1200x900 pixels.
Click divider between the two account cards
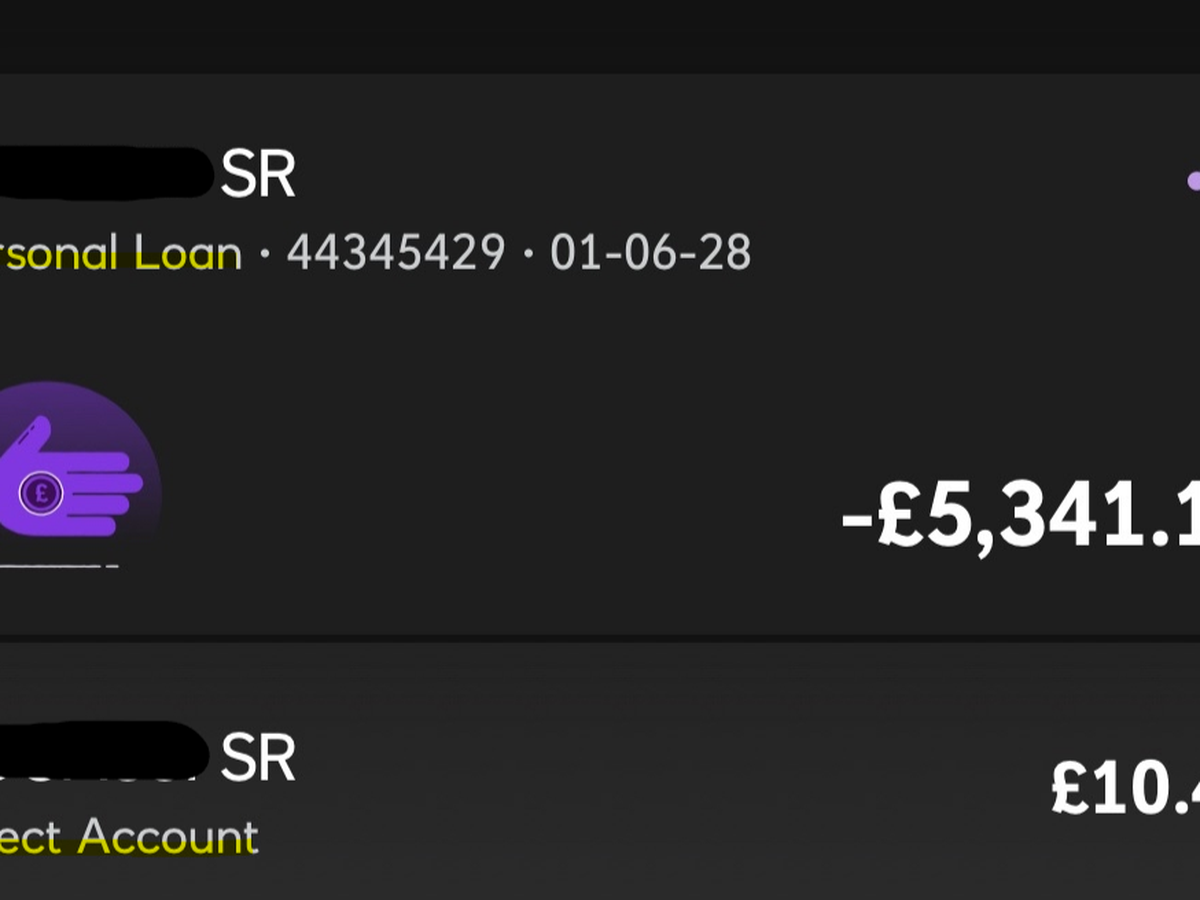click(x=600, y=637)
